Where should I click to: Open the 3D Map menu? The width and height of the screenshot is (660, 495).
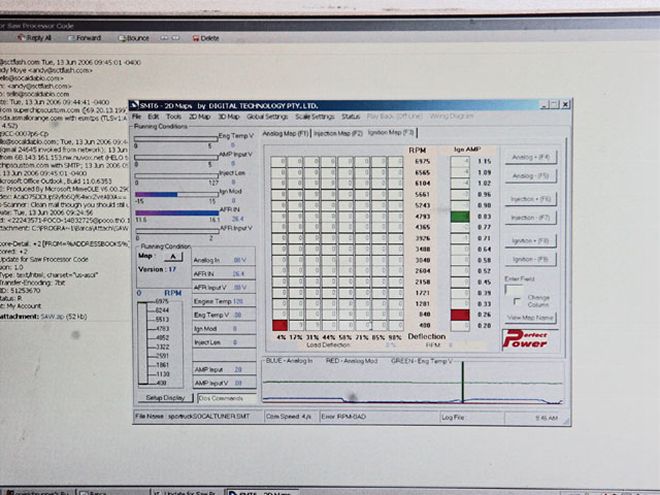coord(229,116)
